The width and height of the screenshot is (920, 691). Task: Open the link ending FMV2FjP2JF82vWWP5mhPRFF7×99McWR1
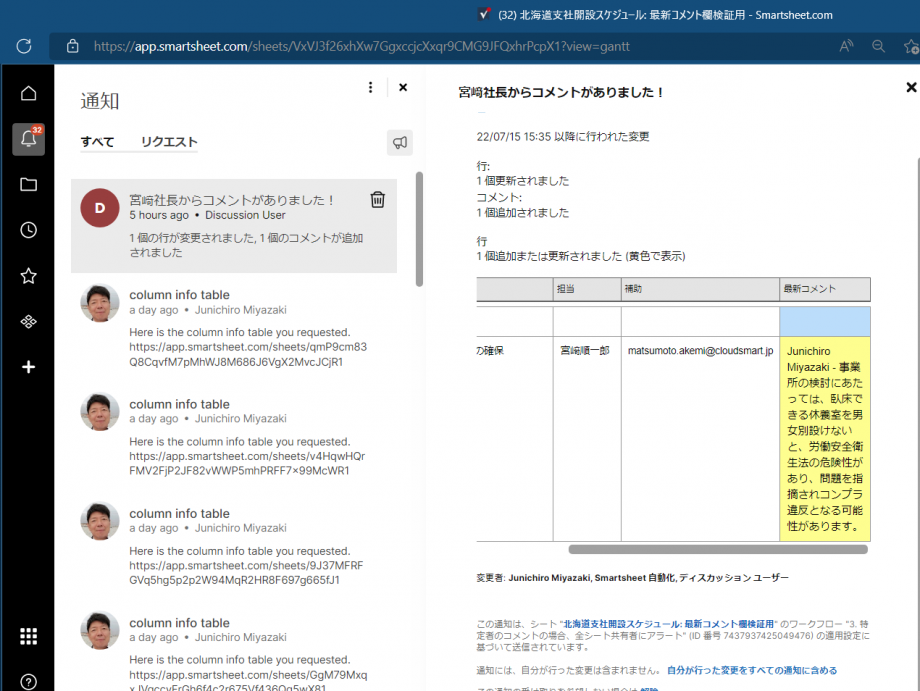coord(247,463)
